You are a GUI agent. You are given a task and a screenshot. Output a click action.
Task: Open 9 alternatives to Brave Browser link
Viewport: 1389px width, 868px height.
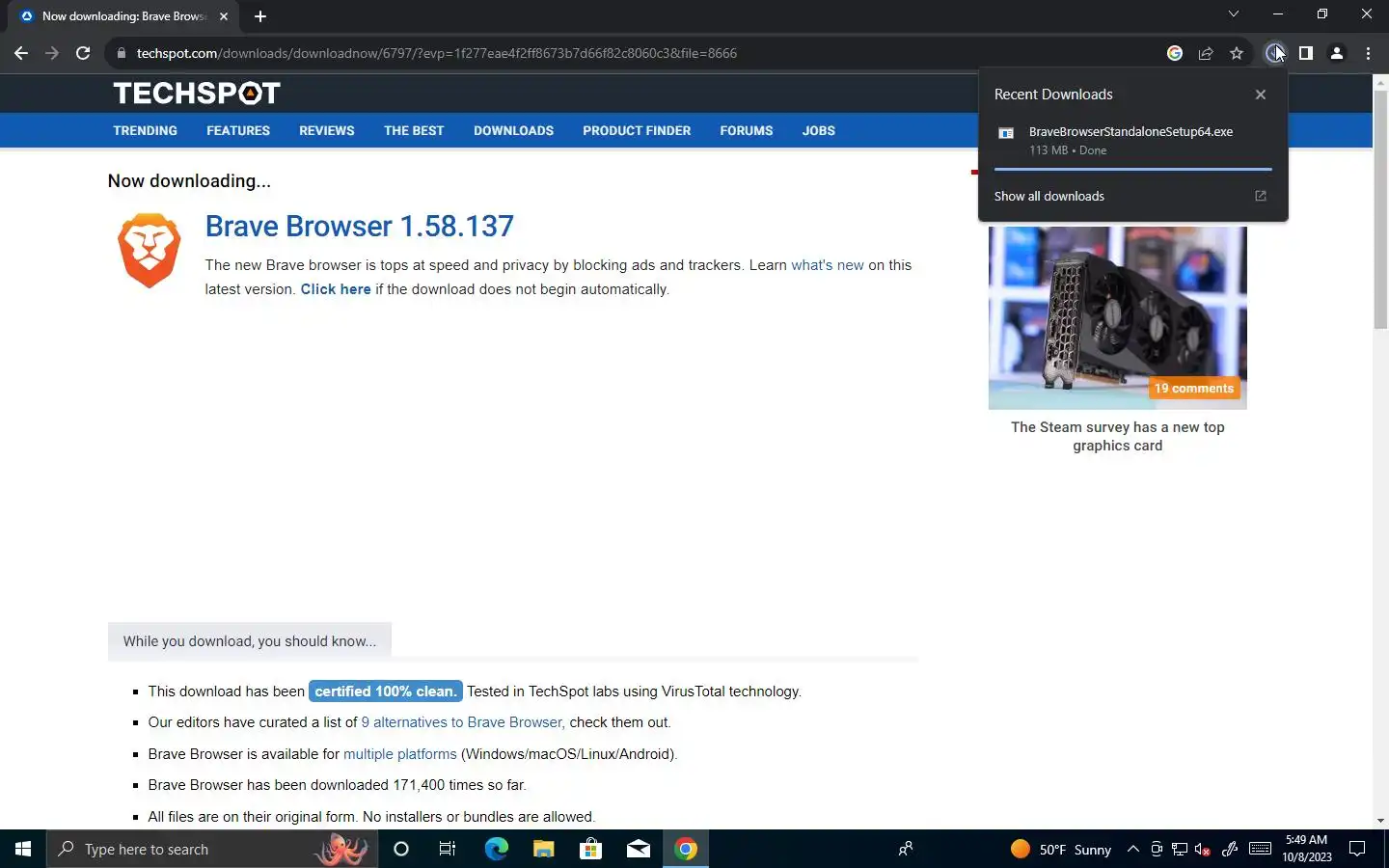click(462, 722)
